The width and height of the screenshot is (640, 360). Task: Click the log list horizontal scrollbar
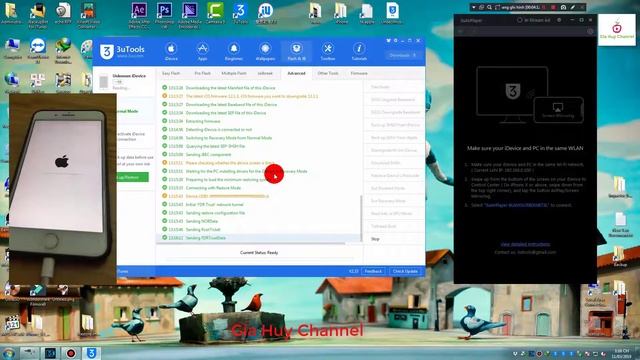click(251, 244)
